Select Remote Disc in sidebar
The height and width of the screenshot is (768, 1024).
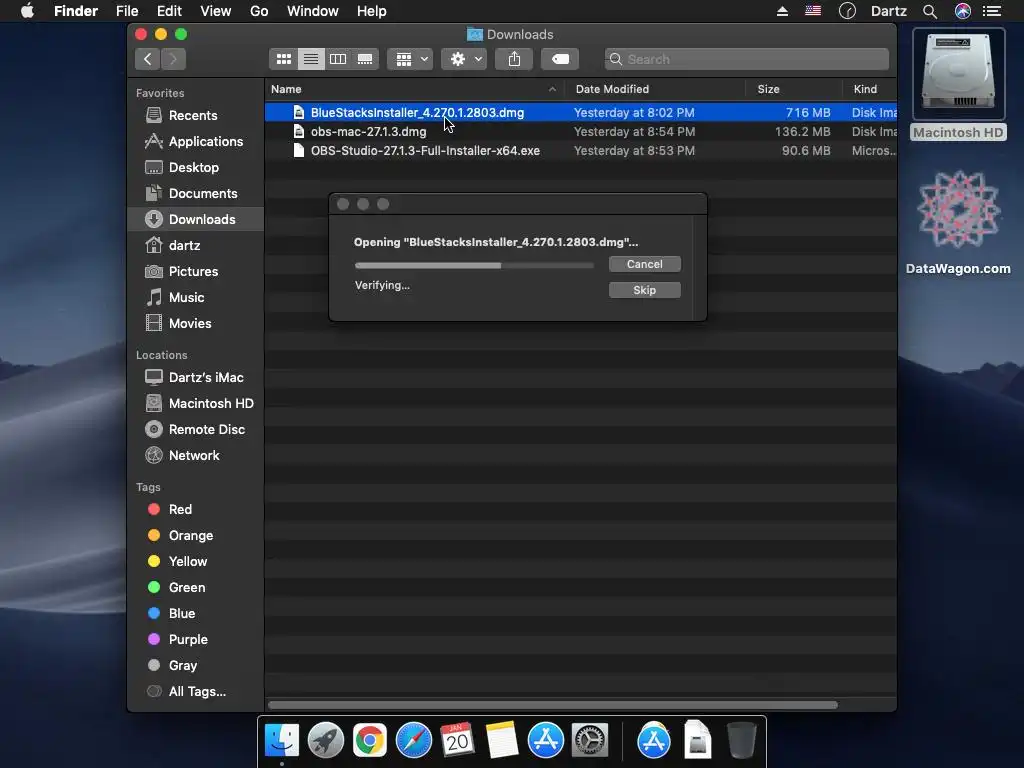coord(195,430)
